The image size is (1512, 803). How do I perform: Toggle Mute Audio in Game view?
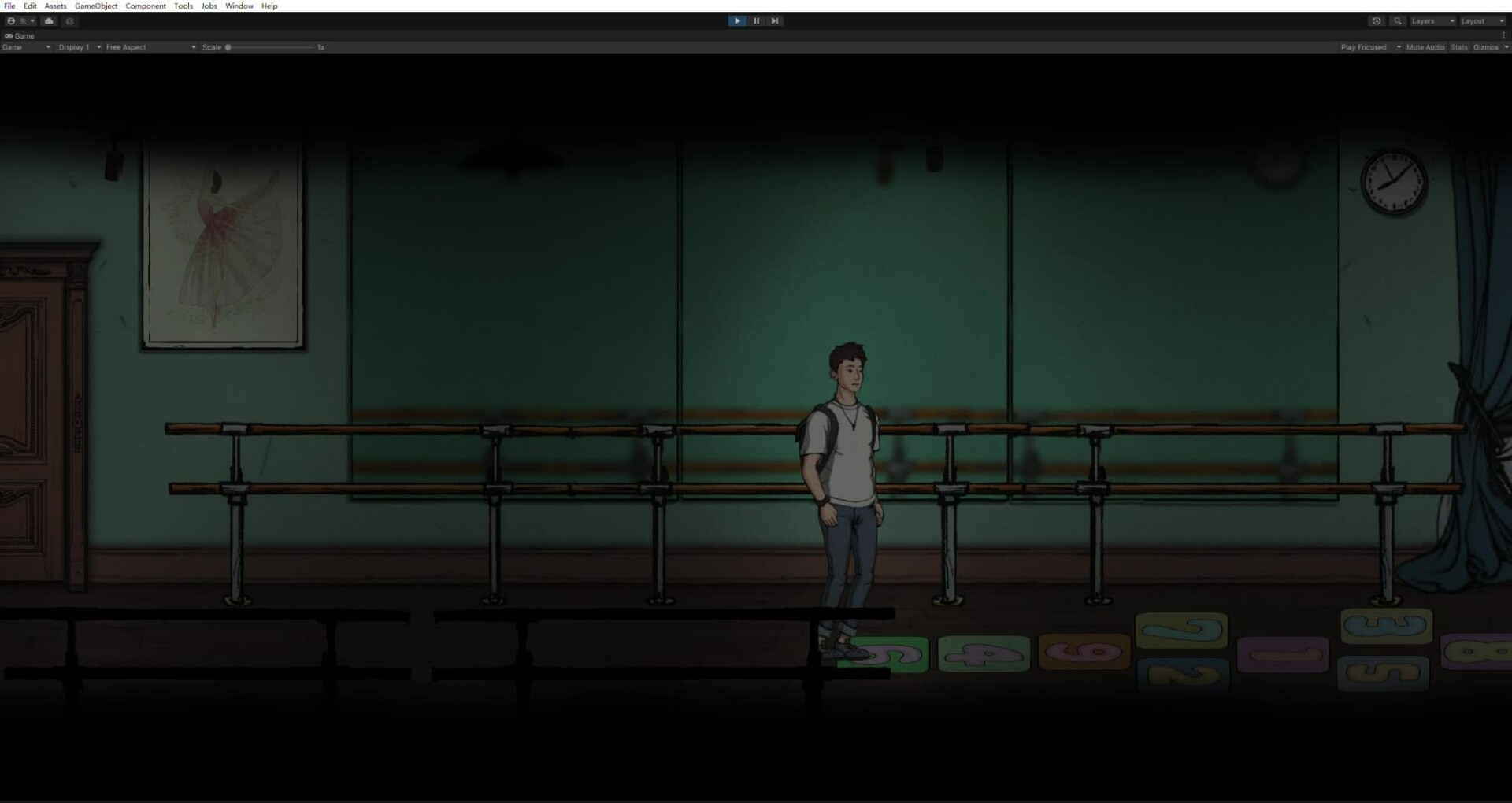(x=1425, y=47)
